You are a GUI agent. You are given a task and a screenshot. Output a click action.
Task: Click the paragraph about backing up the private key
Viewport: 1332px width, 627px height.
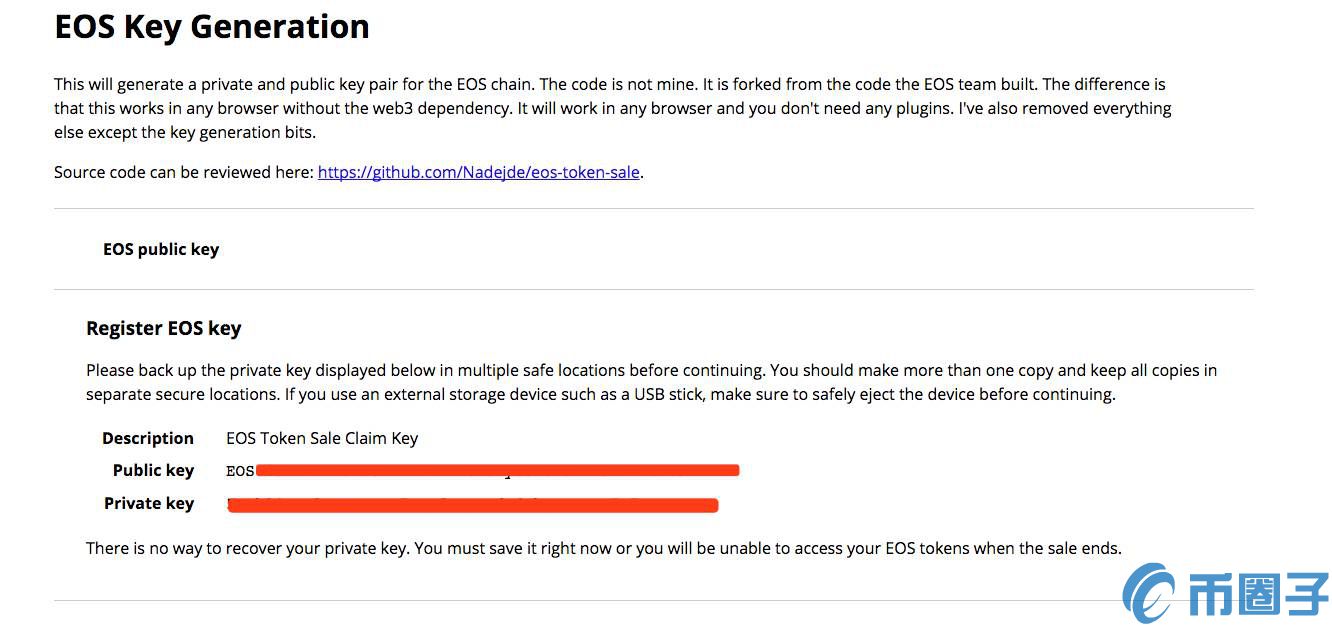tap(651, 382)
